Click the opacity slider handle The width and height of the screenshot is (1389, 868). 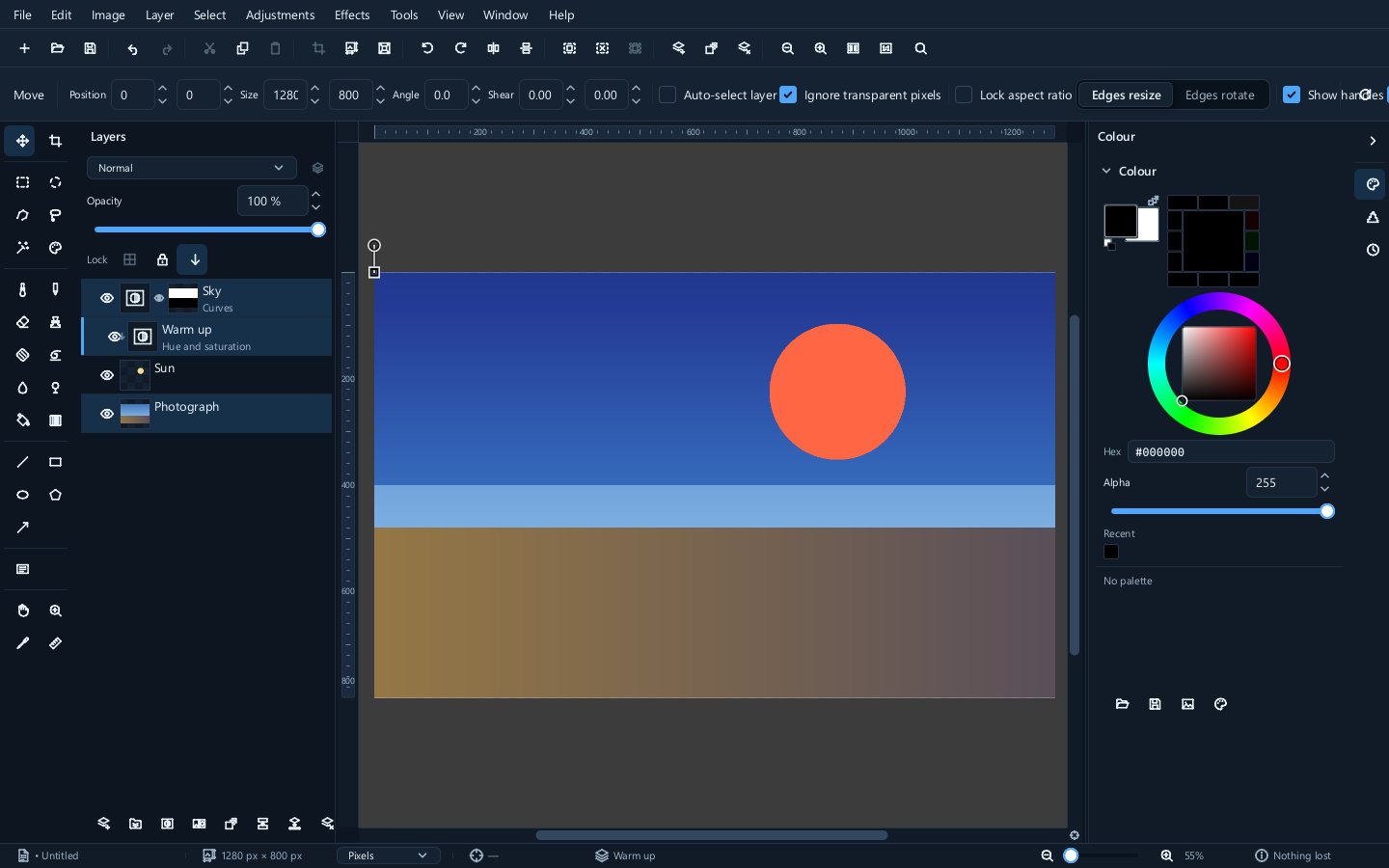[x=318, y=230]
